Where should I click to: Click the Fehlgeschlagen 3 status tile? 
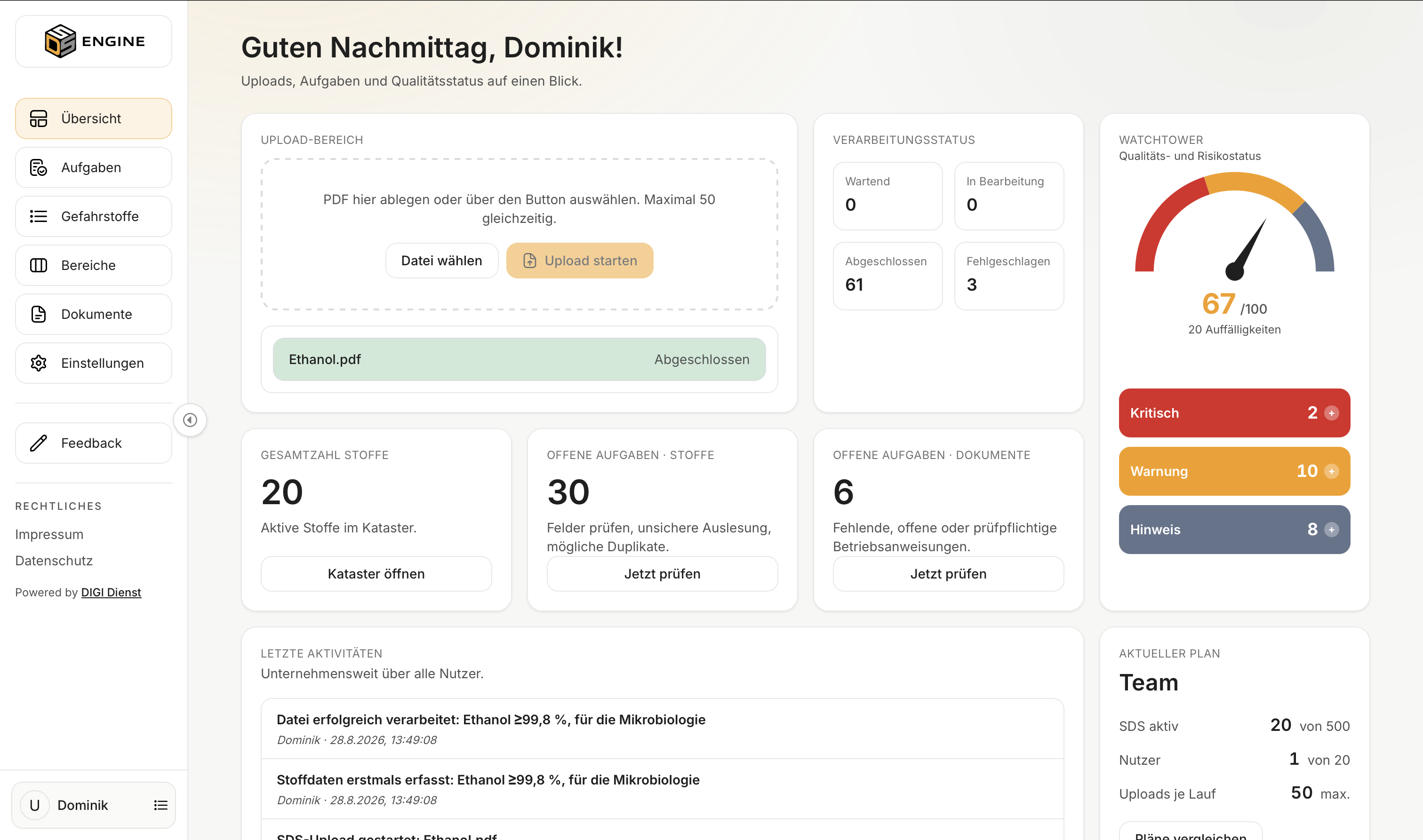click(1009, 276)
